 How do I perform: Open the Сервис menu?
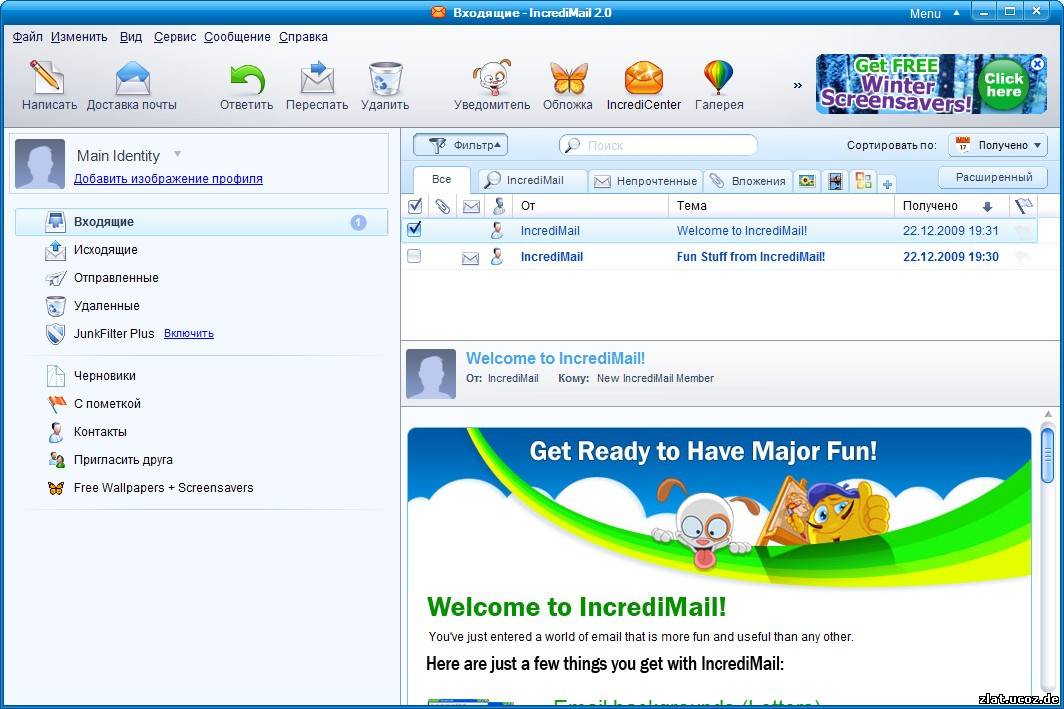[174, 37]
